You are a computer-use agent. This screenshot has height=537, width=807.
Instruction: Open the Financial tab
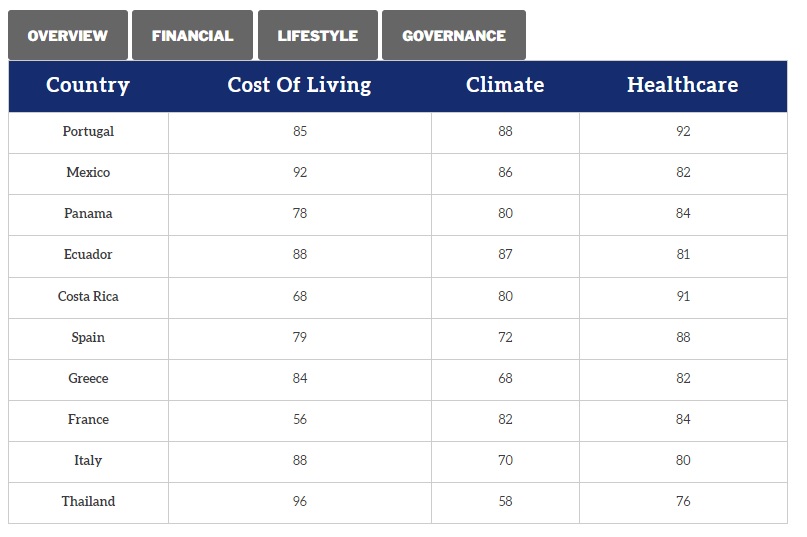coord(193,36)
